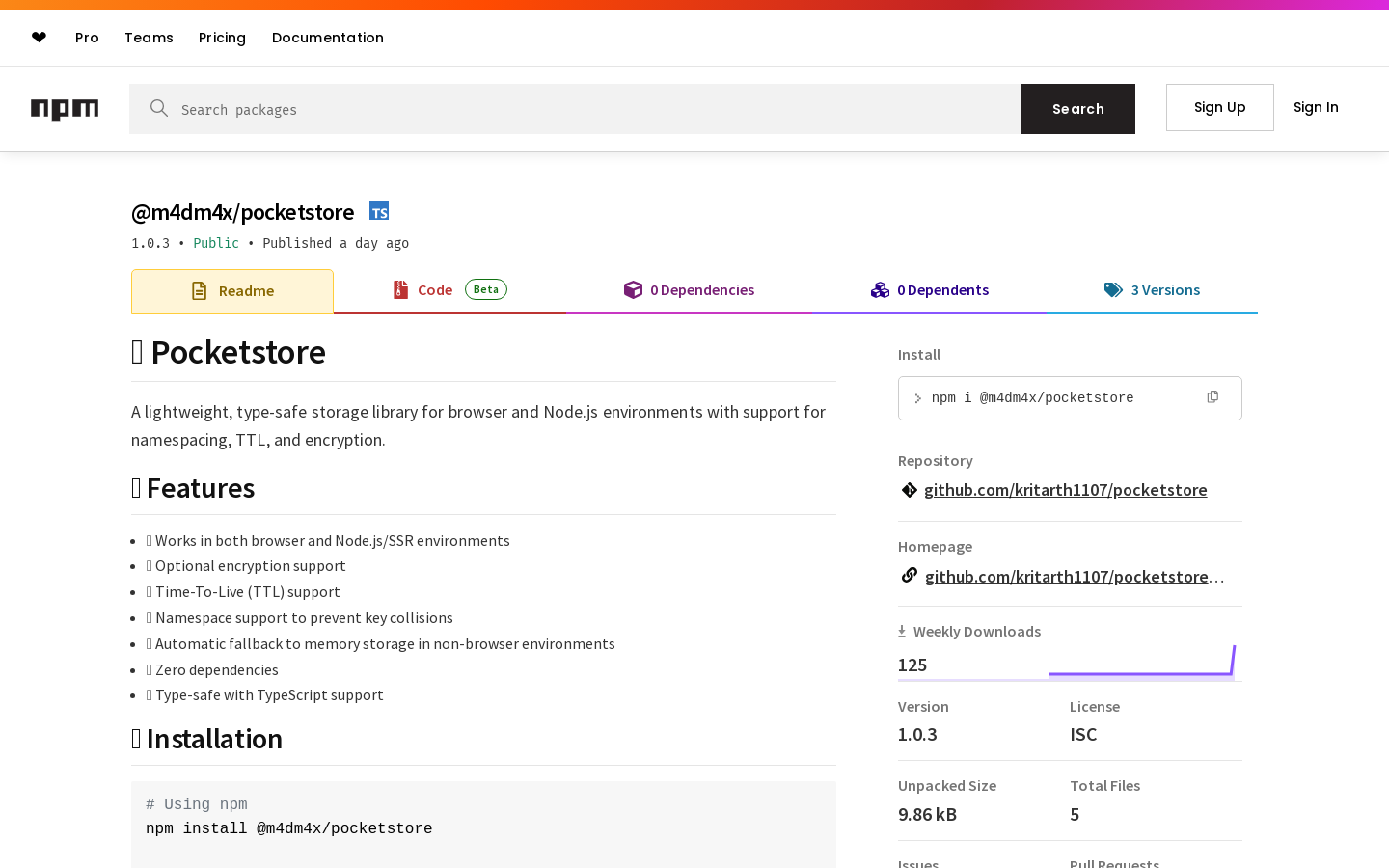The width and height of the screenshot is (1389, 868).
Task: Switch to 3 Versions tab
Action: click(1152, 290)
